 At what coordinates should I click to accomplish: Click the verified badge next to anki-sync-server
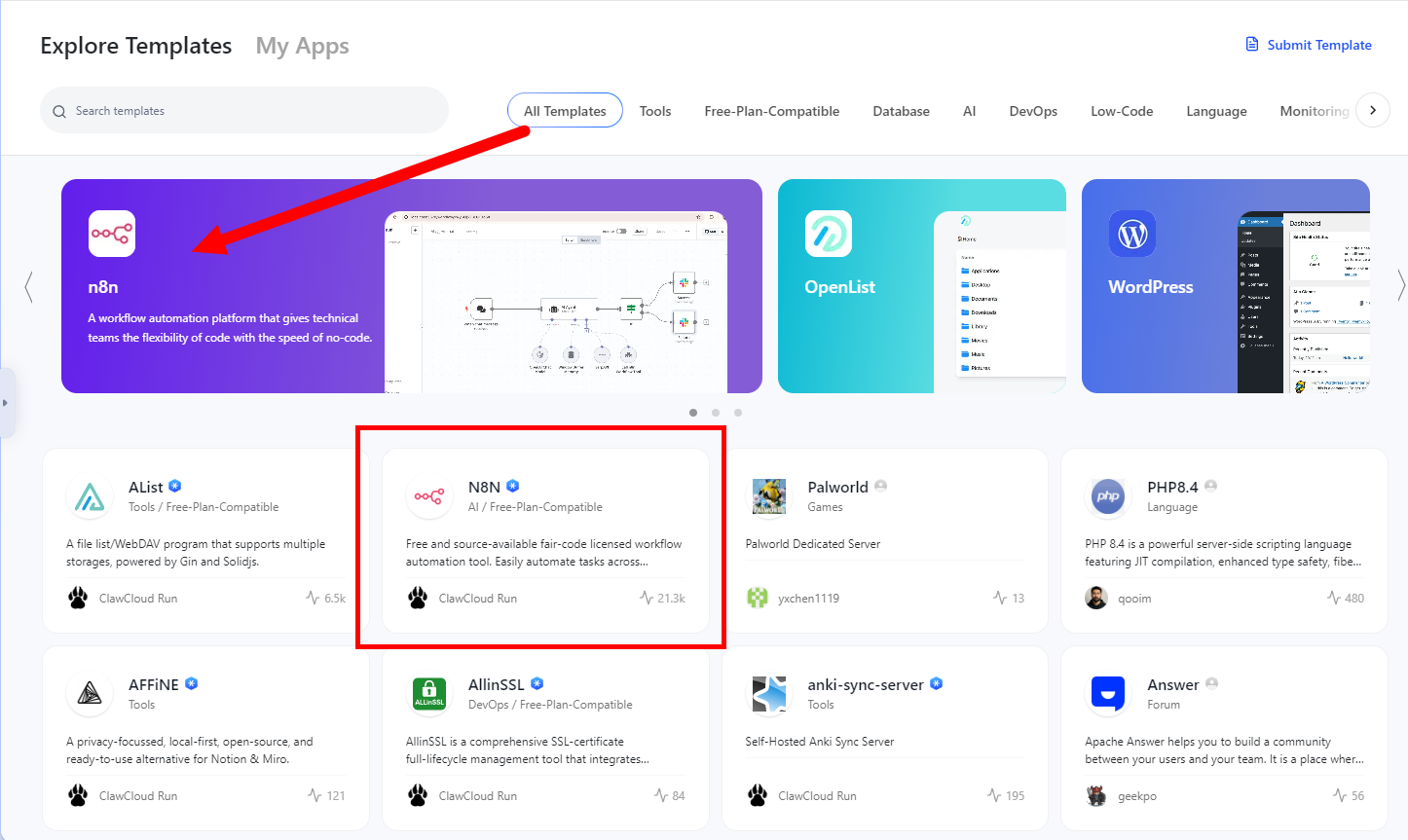(937, 683)
